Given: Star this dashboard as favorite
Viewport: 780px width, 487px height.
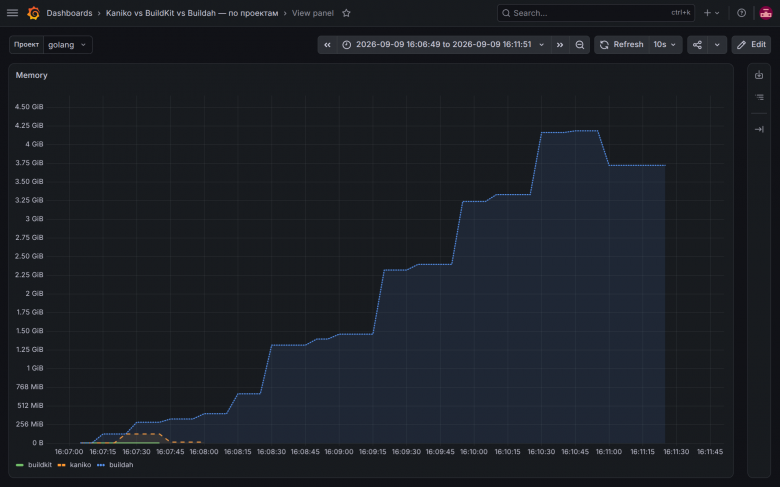Looking at the screenshot, I should pos(346,13).
